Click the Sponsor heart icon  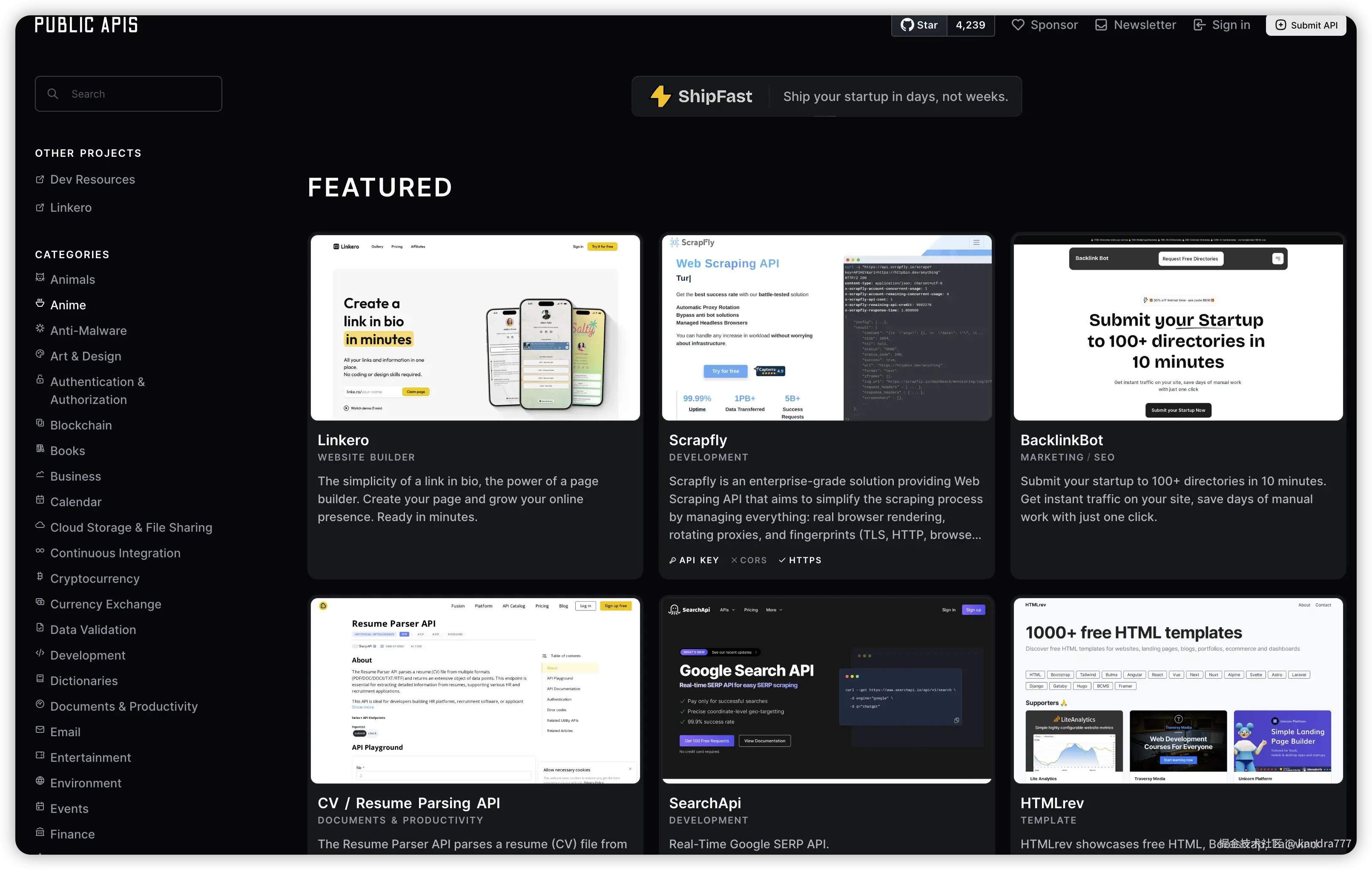[1018, 25]
